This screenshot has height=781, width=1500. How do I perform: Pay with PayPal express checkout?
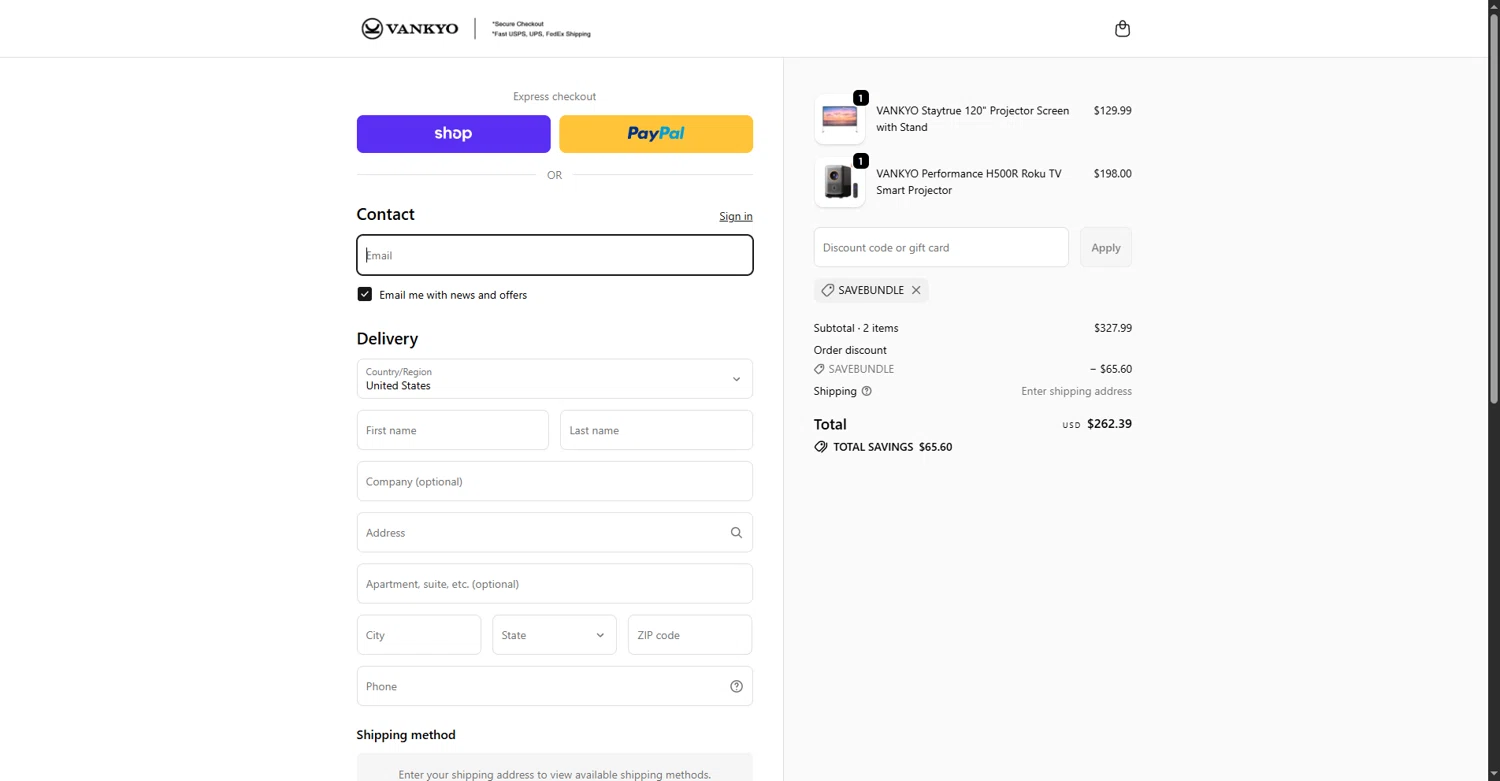point(656,134)
